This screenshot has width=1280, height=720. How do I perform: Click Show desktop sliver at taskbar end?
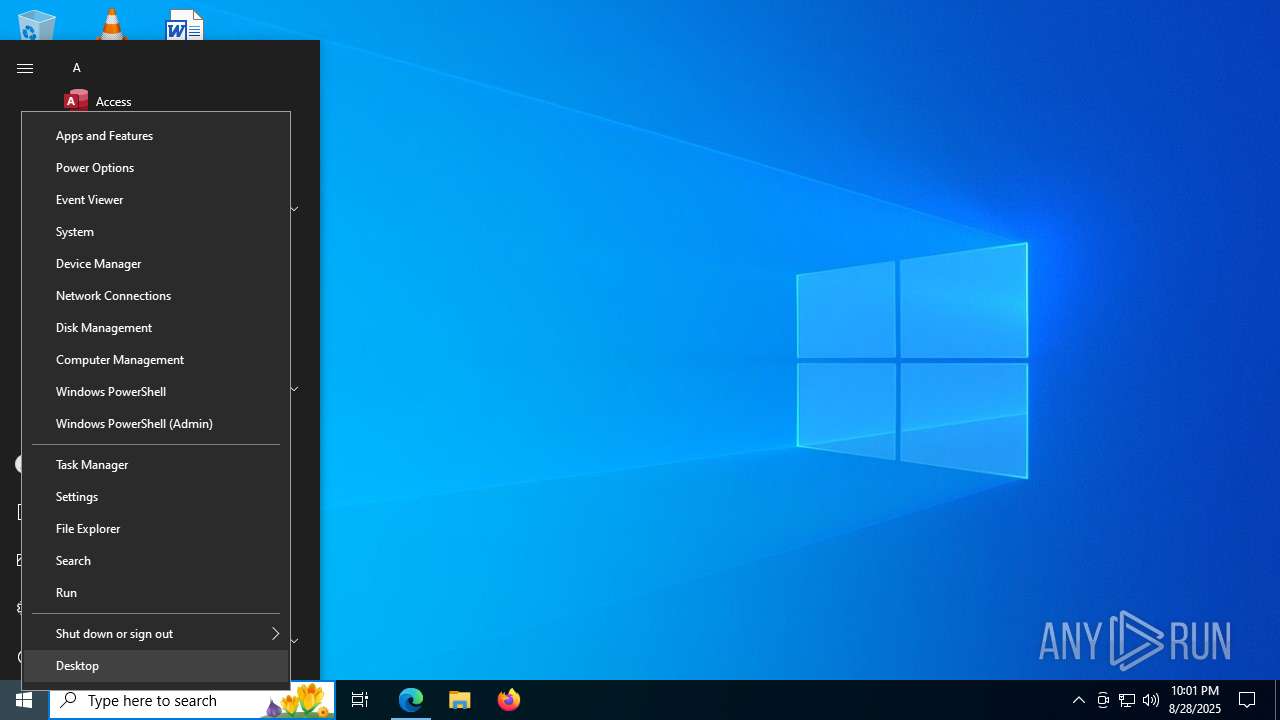pyautogui.click(x=1277, y=700)
